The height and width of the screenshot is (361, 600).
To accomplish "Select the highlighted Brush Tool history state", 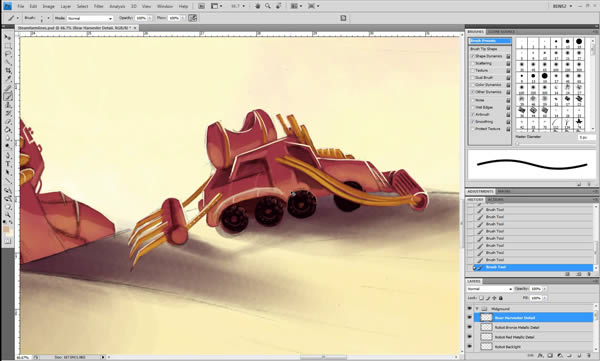I will pyautogui.click(x=533, y=267).
